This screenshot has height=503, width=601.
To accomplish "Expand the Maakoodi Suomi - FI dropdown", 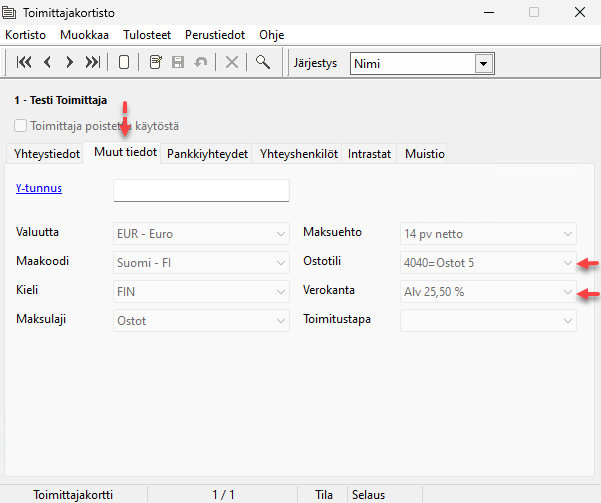I will (x=201, y=263).
